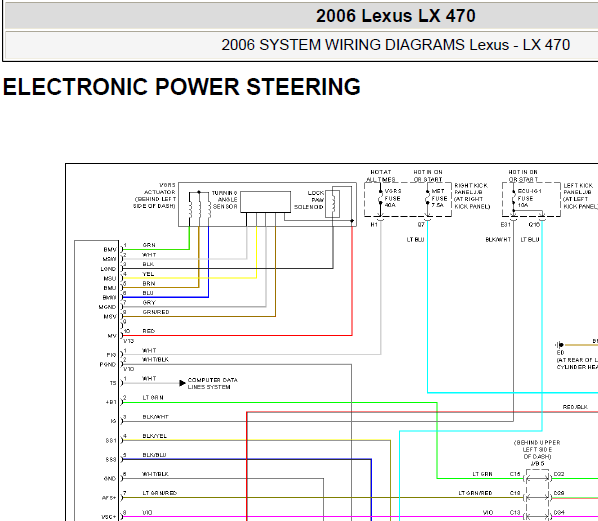Viewport: 598px width, 521px height.
Task: Click the "VSC+" pin label
Action: pyautogui.click(x=109, y=517)
